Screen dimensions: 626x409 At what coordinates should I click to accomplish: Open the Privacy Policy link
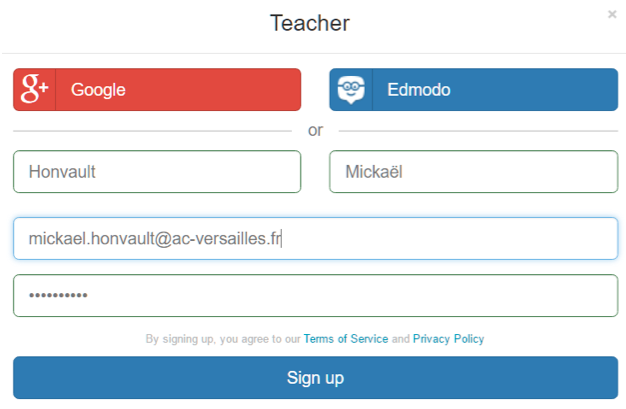[x=448, y=339]
